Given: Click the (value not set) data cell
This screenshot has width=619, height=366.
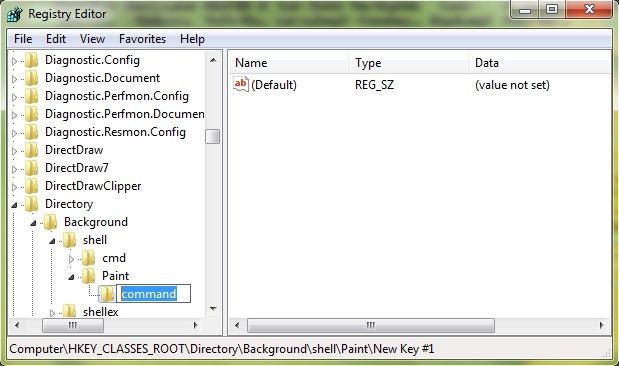Looking at the screenshot, I should (512, 85).
